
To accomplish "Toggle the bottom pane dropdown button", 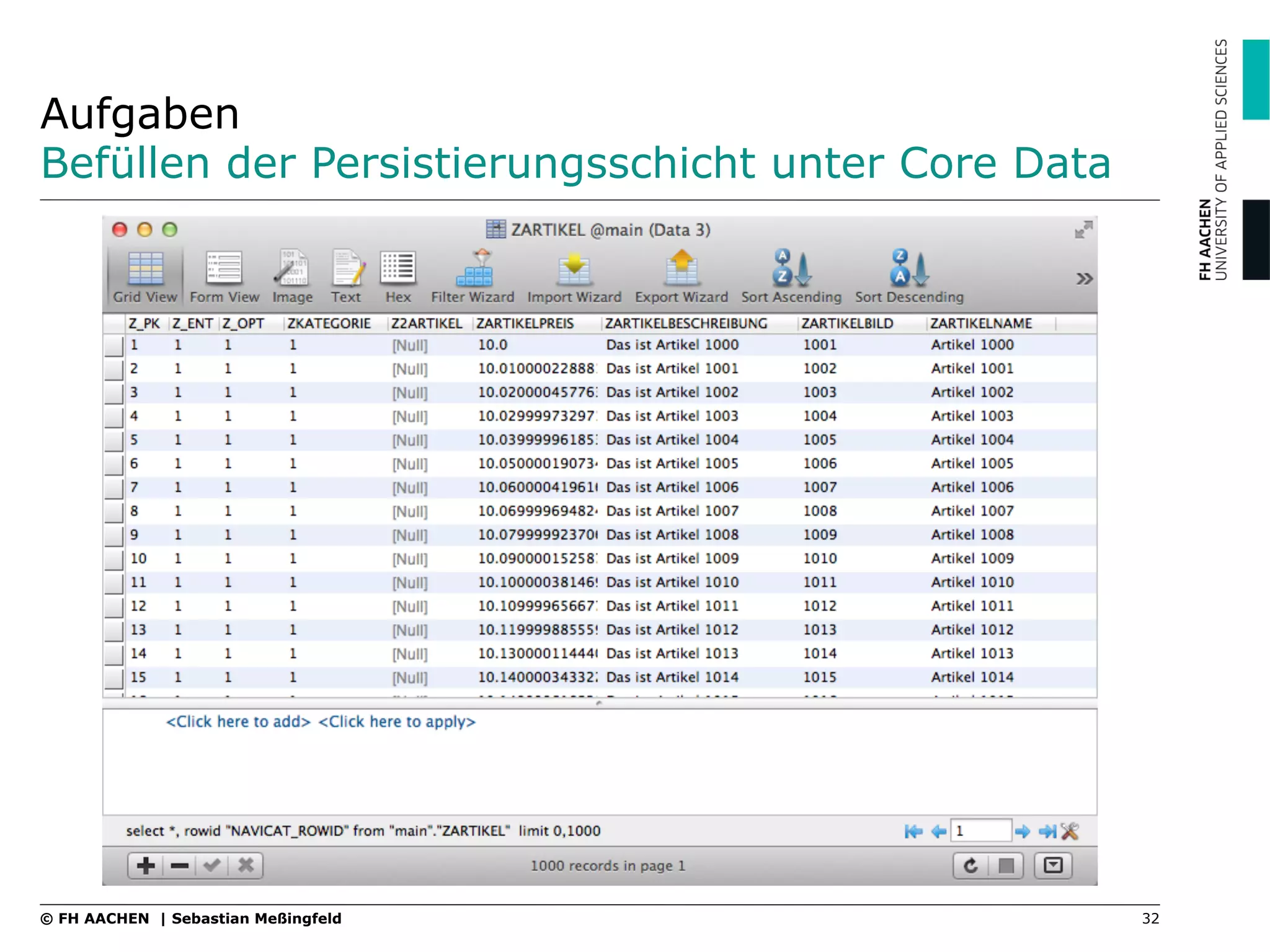I will (1053, 865).
